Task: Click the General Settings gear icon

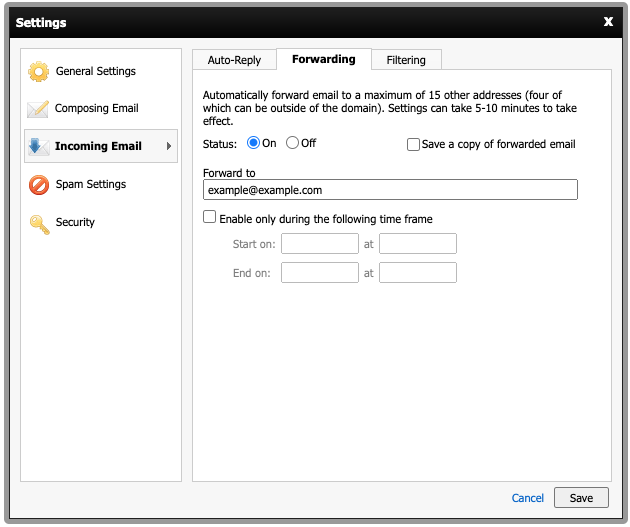Action: click(39, 71)
